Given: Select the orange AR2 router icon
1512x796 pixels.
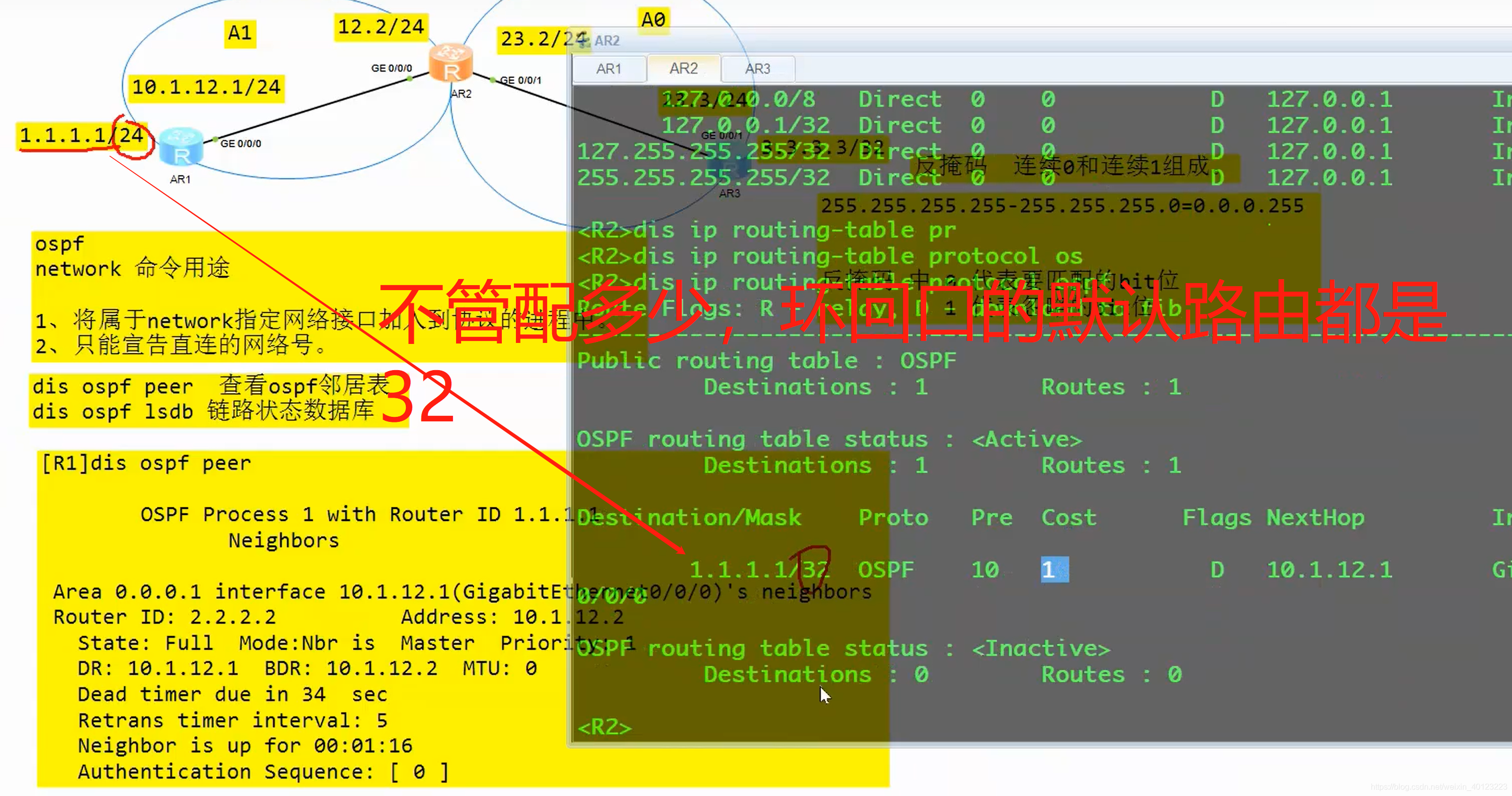Looking at the screenshot, I should 451,63.
